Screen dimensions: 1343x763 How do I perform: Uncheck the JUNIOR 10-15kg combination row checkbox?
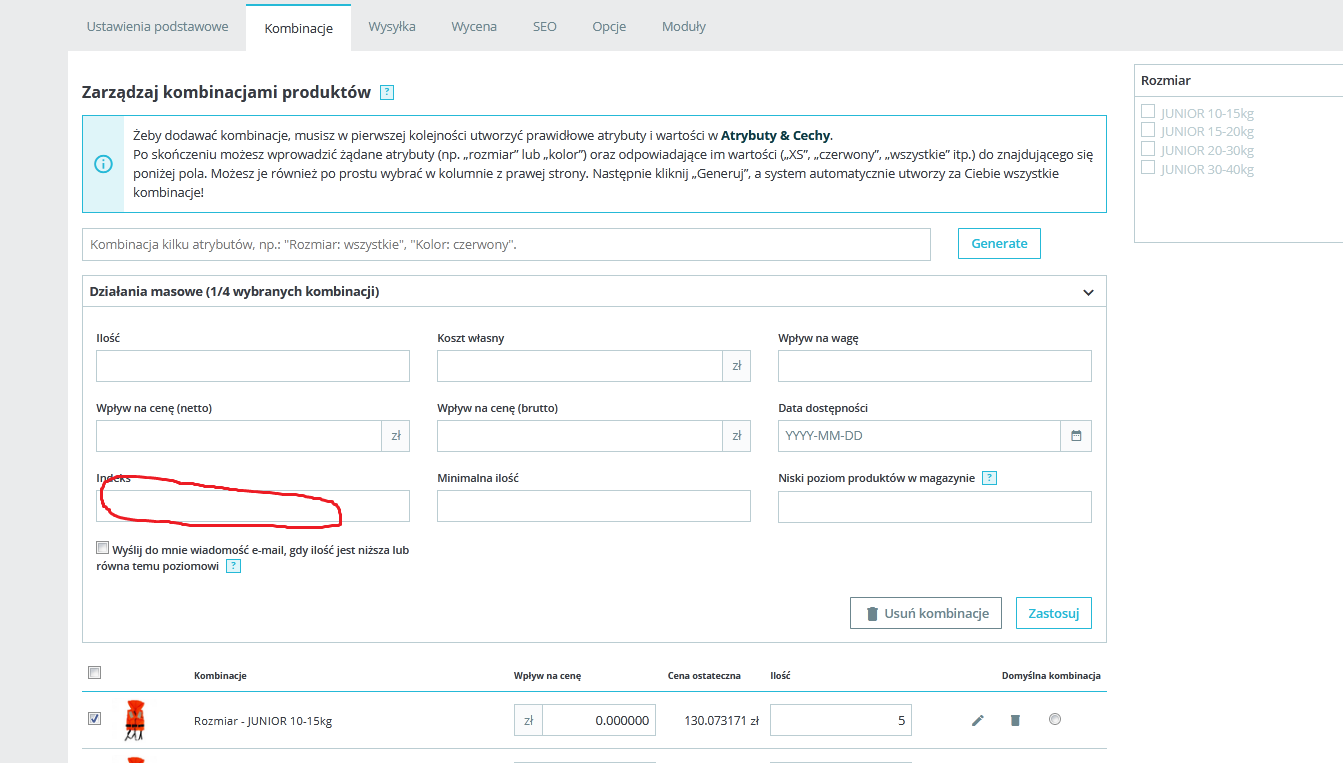(94, 718)
